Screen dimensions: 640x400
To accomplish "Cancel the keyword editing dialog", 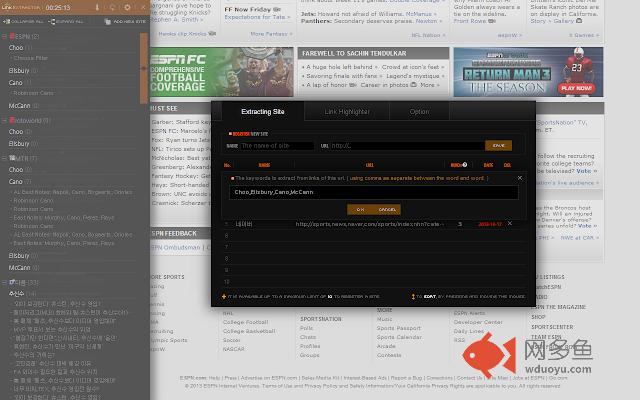I will (387, 209).
